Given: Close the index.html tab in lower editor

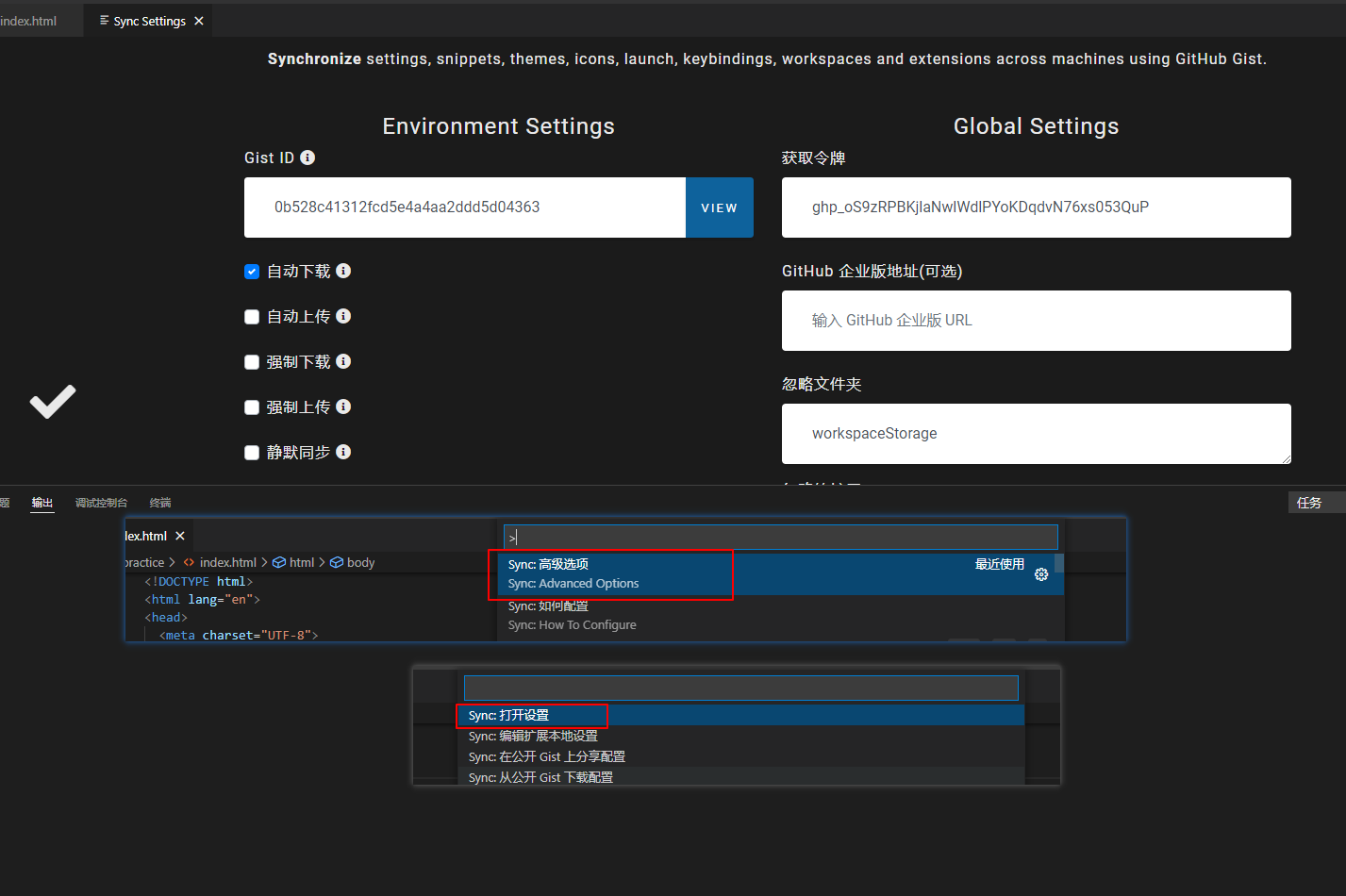Looking at the screenshot, I should click(180, 536).
